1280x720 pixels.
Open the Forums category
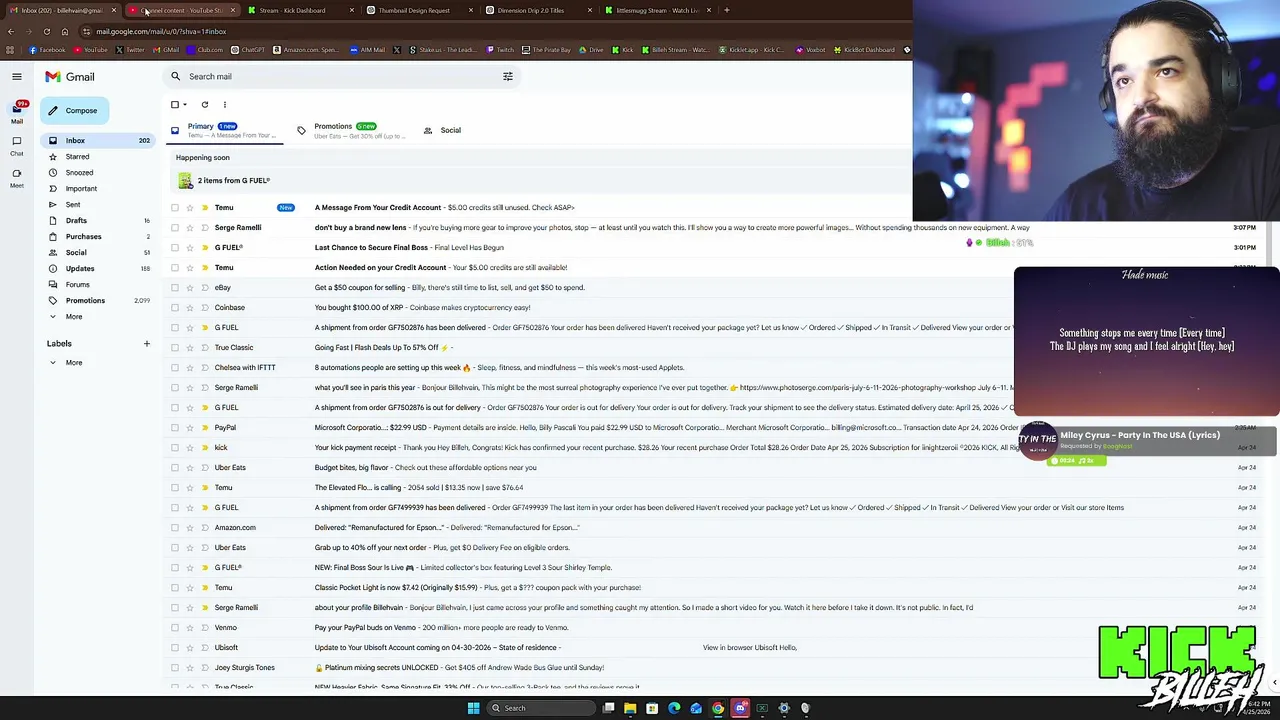pos(96,285)
